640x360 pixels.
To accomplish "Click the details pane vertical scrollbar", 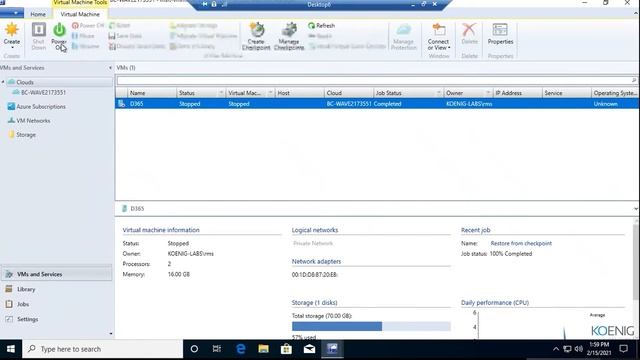I will [x=636, y=261].
